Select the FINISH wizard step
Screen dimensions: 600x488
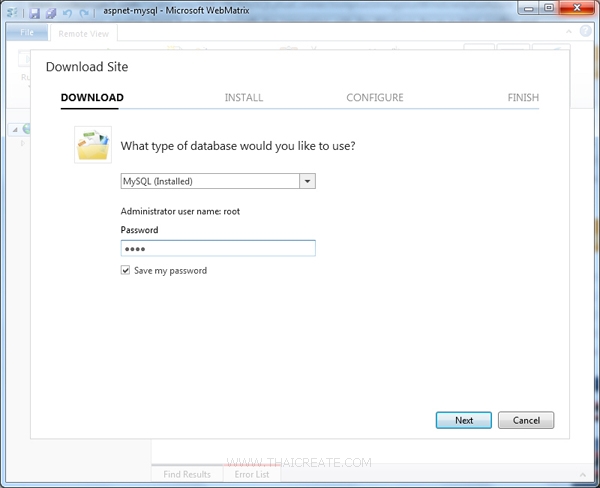coord(523,98)
